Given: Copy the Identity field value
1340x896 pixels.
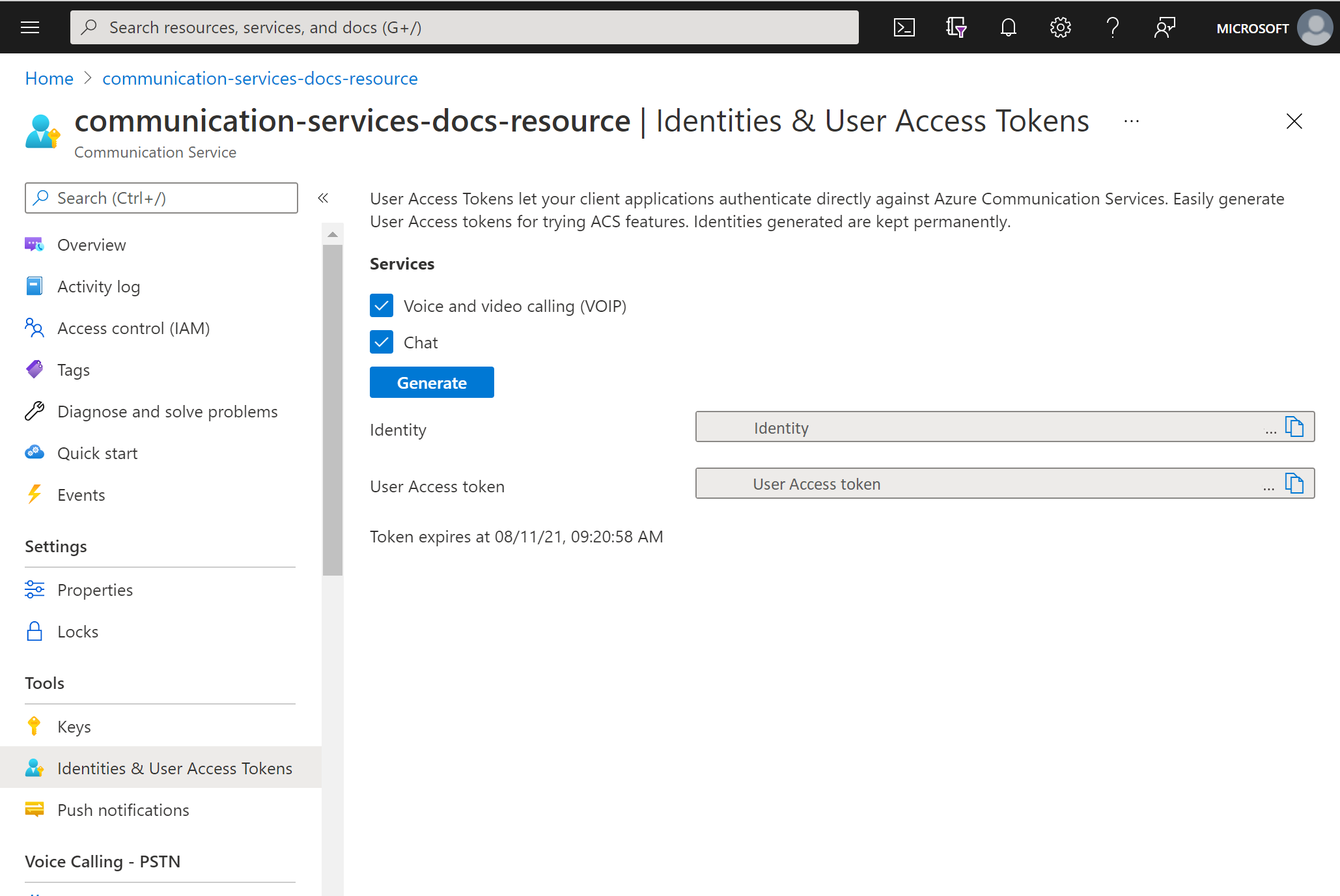Looking at the screenshot, I should pos(1295,428).
